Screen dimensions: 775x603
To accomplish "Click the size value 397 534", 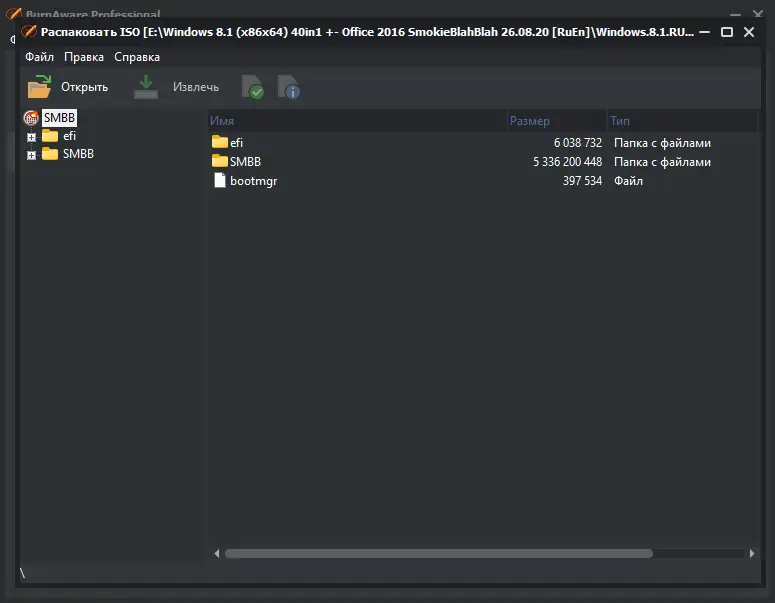I will 582,181.
